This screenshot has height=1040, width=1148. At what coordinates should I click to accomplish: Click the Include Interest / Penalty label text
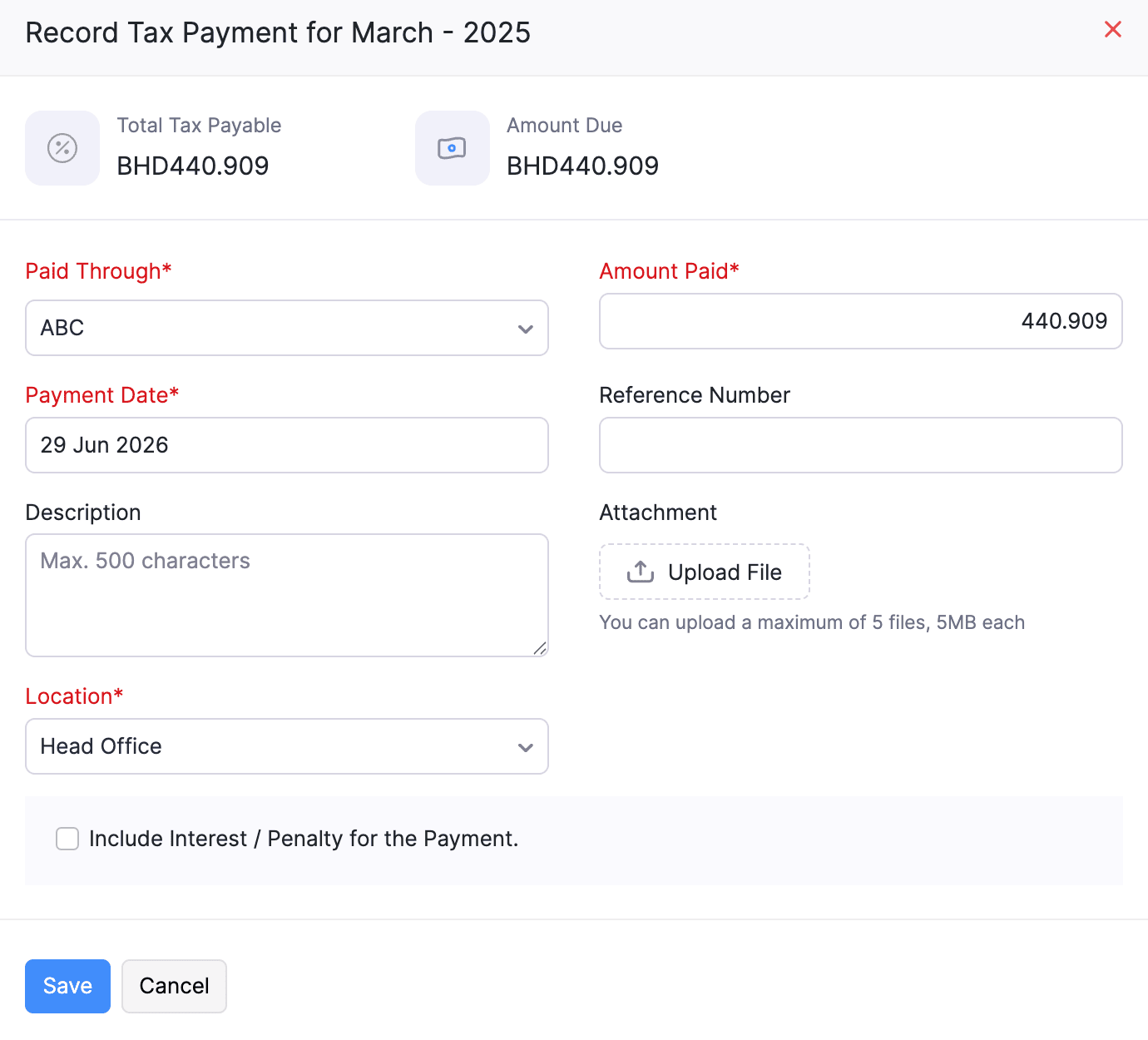coord(304,839)
